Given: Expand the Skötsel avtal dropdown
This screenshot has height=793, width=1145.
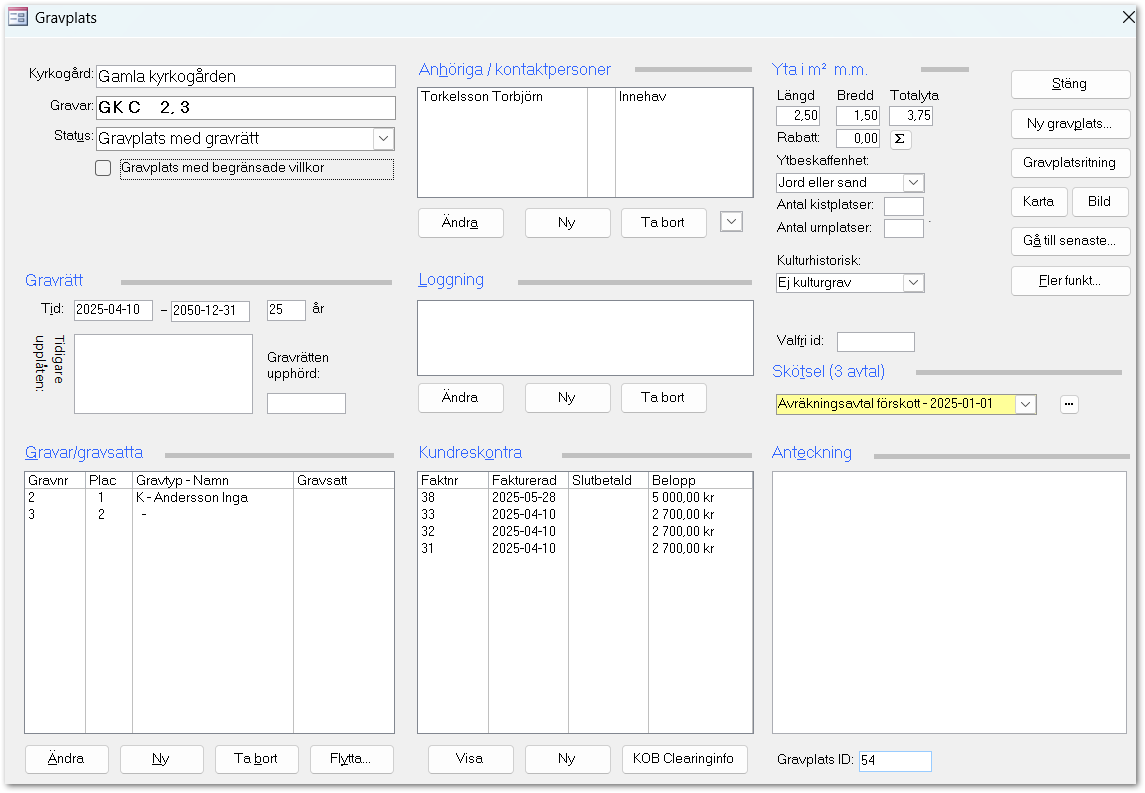Looking at the screenshot, I should coord(1025,404).
